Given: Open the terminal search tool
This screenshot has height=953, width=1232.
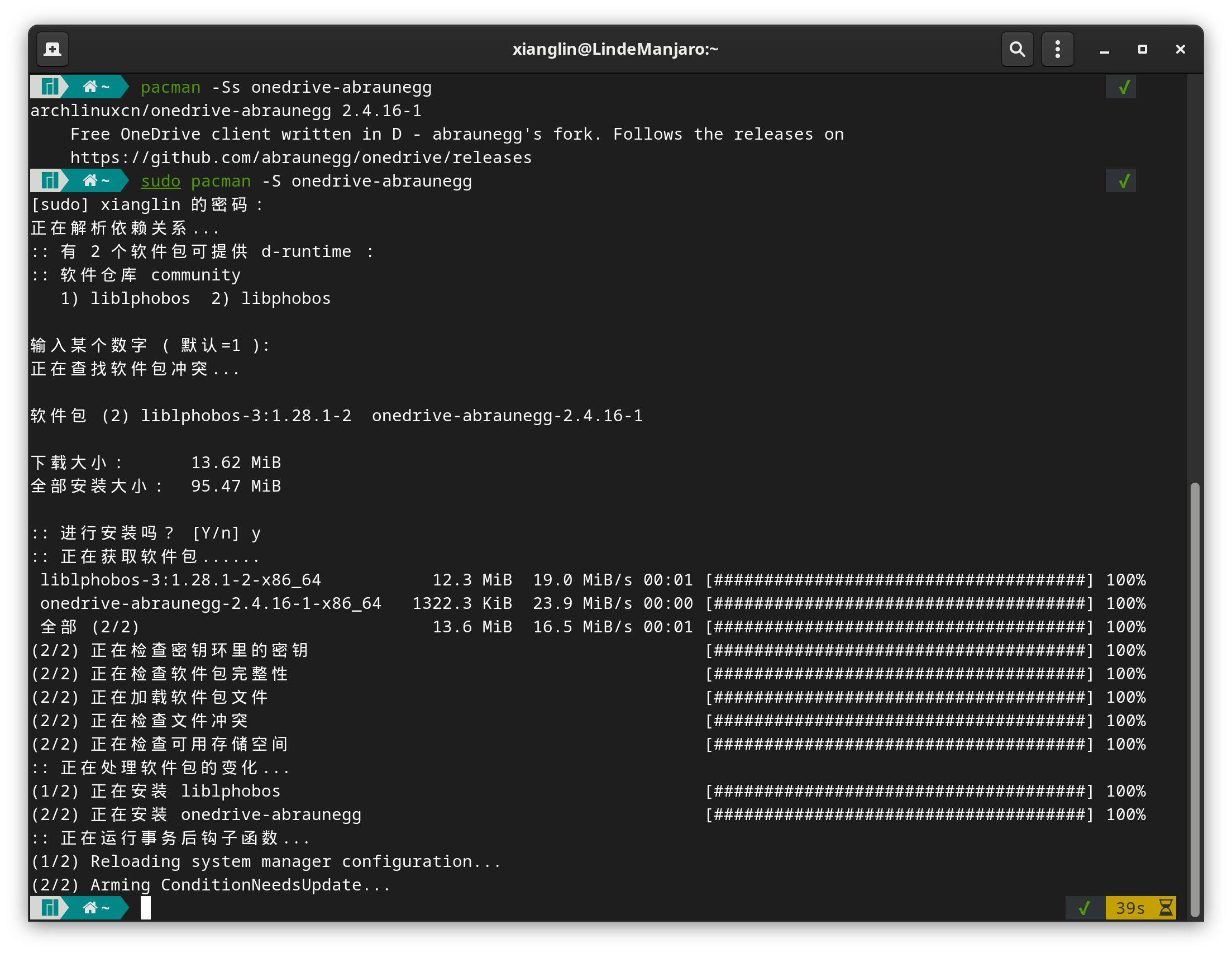Looking at the screenshot, I should click(x=1017, y=49).
